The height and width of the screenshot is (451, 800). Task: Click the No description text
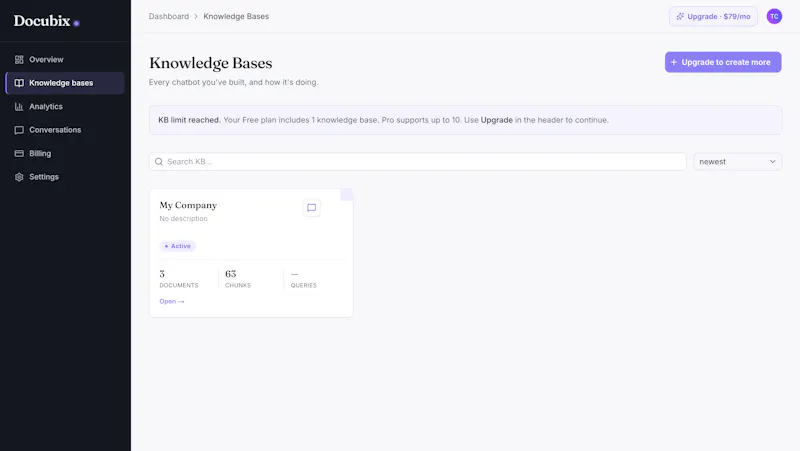coord(183,218)
